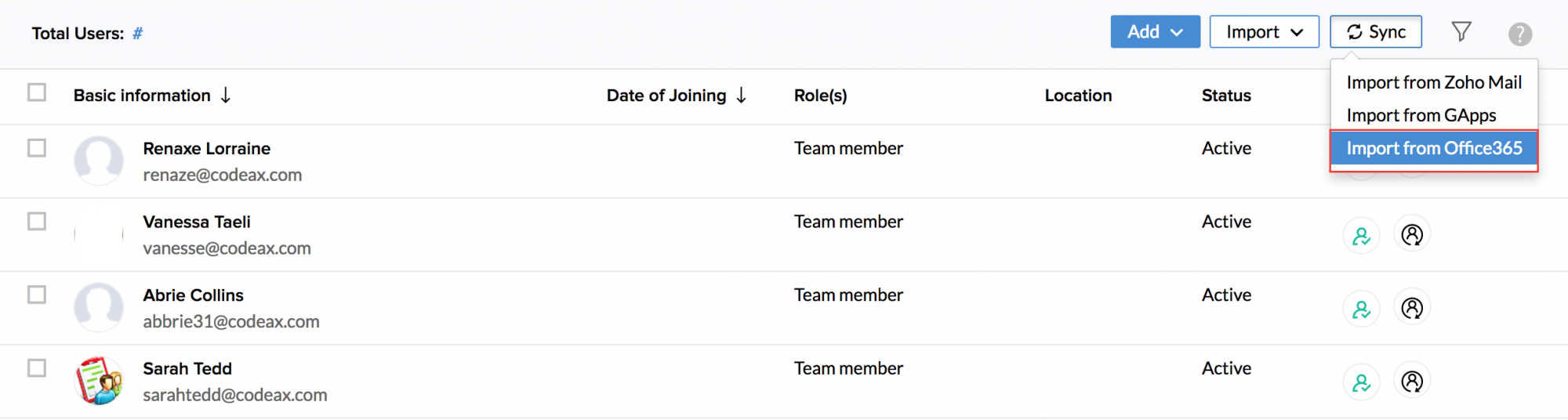Click the filter funnel icon
The width and height of the screenshot is (1568, 420).
1461,32
